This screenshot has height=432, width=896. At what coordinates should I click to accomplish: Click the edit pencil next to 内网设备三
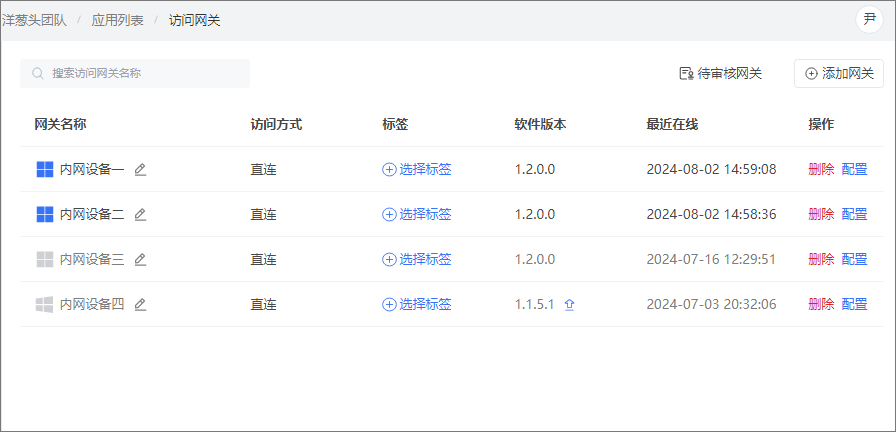tap(140, 259)
